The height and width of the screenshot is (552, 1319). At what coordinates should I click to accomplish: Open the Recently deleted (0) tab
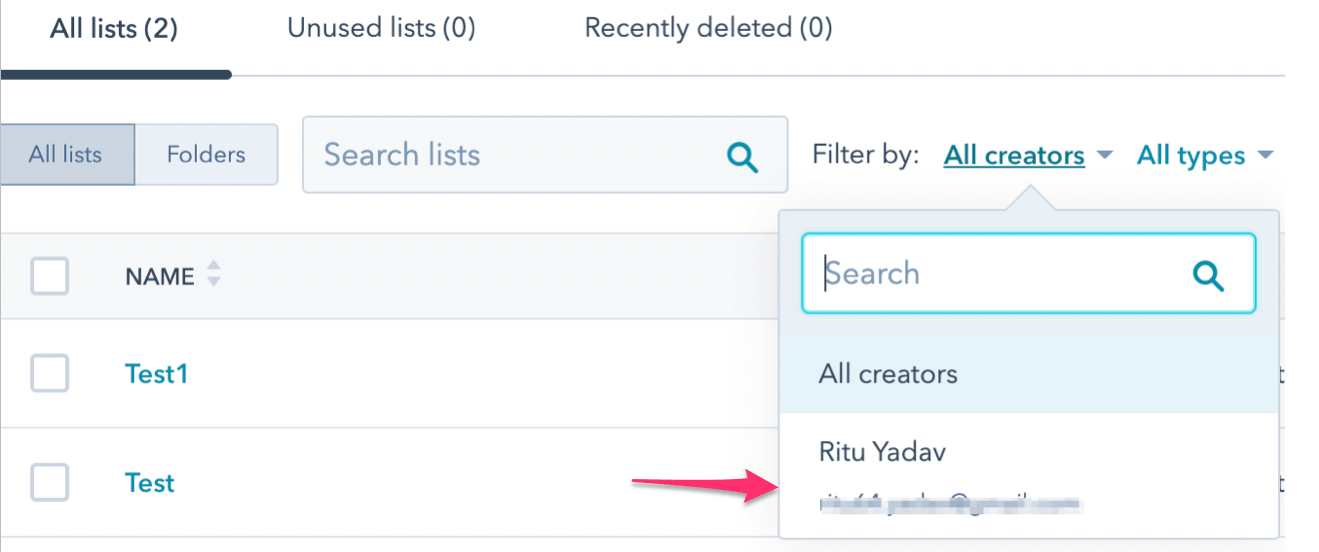(708, 28)
